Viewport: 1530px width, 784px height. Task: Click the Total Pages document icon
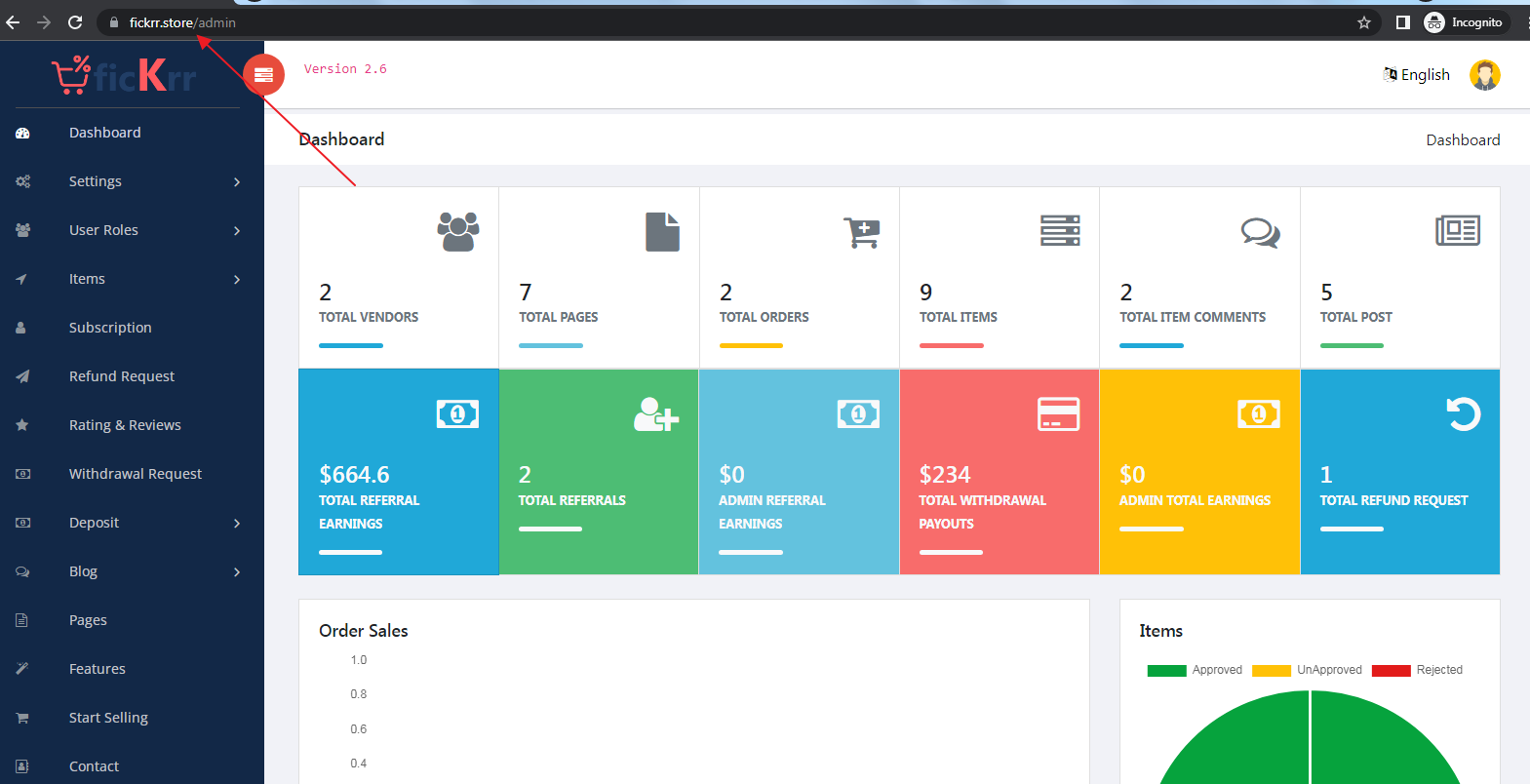pyautogui.click(x=662, y=232)
